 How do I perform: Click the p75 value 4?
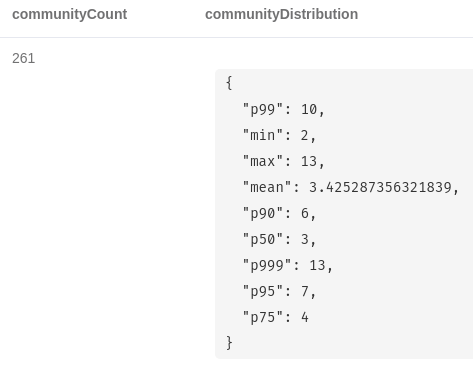[x=305, y=317]
